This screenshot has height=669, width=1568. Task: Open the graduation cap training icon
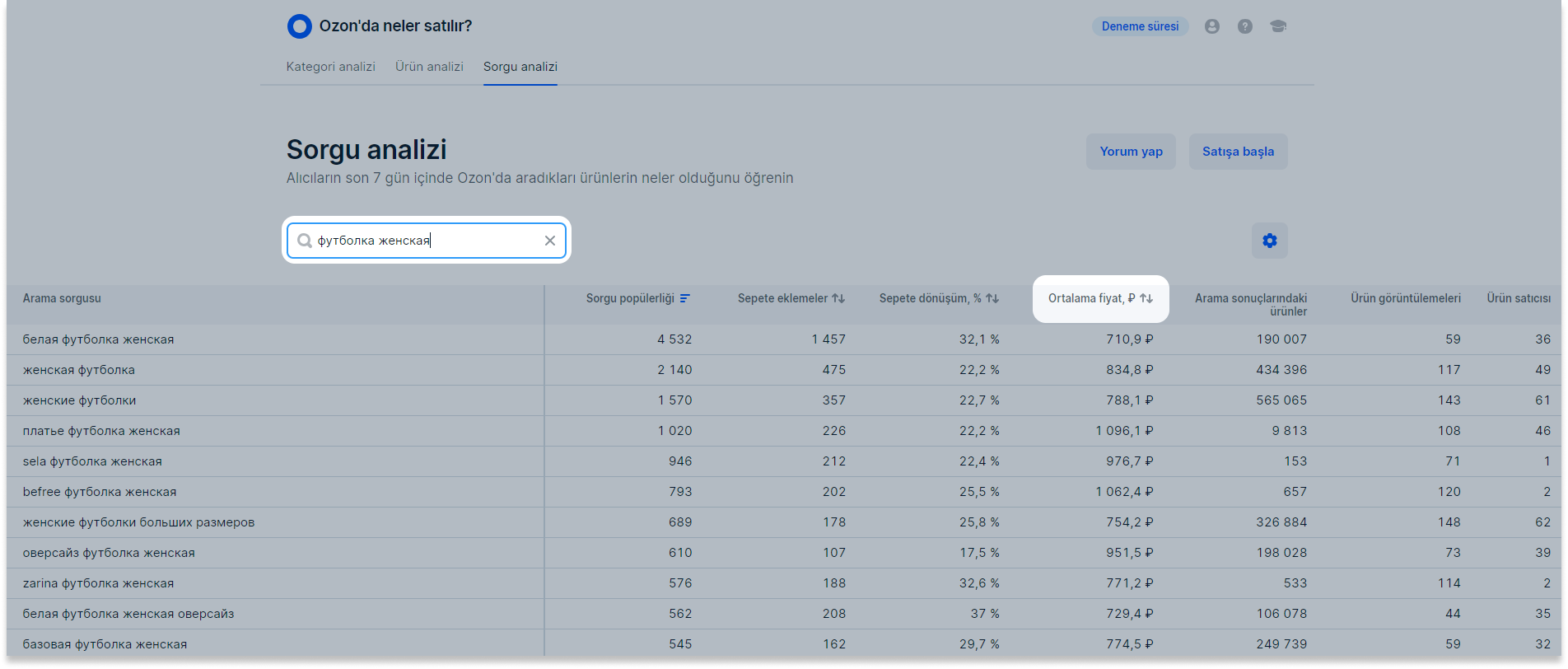(x=1277, y=26)
